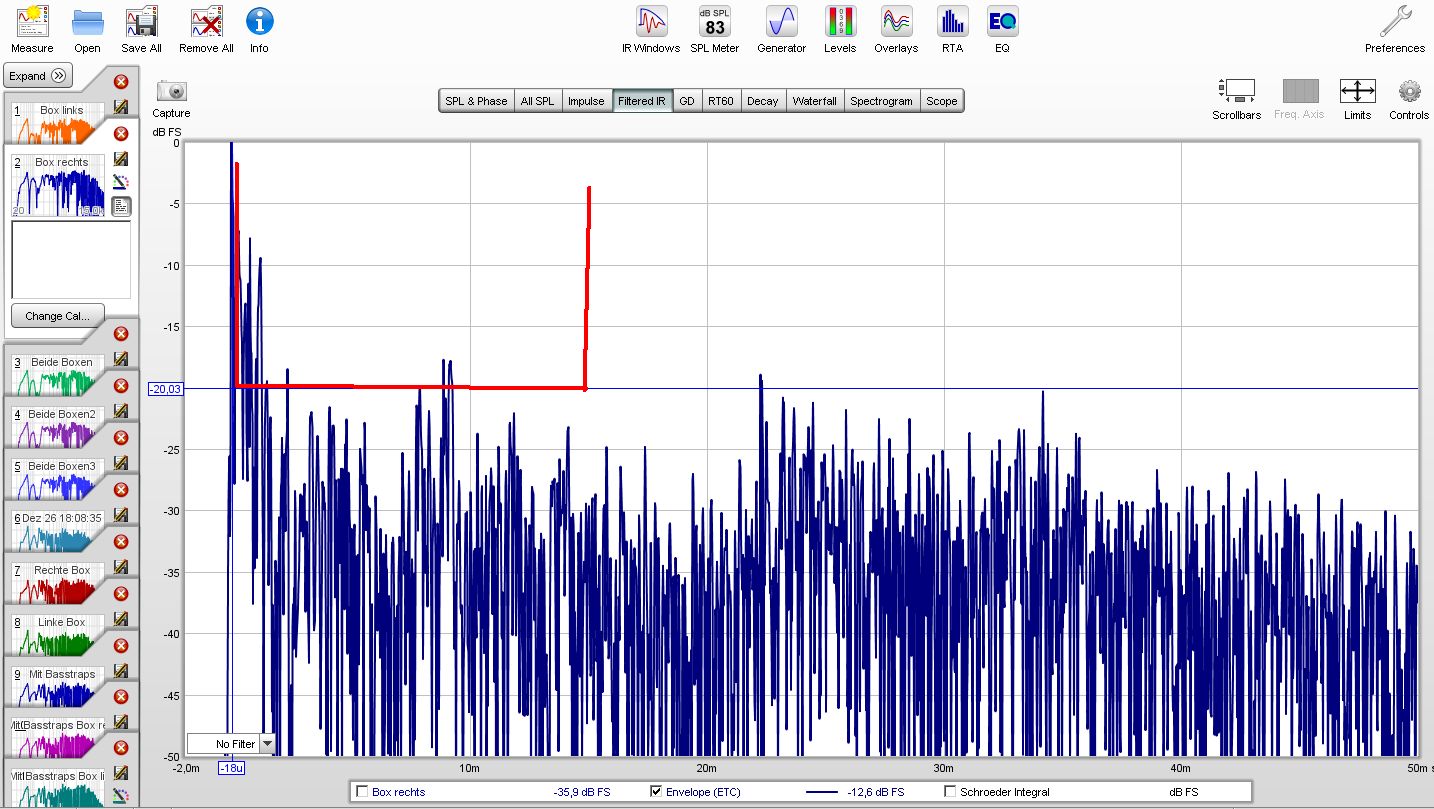Screen dimensions: 1434x809
Task: Save measurement 2 Box rechts icon
Action: 121,158
